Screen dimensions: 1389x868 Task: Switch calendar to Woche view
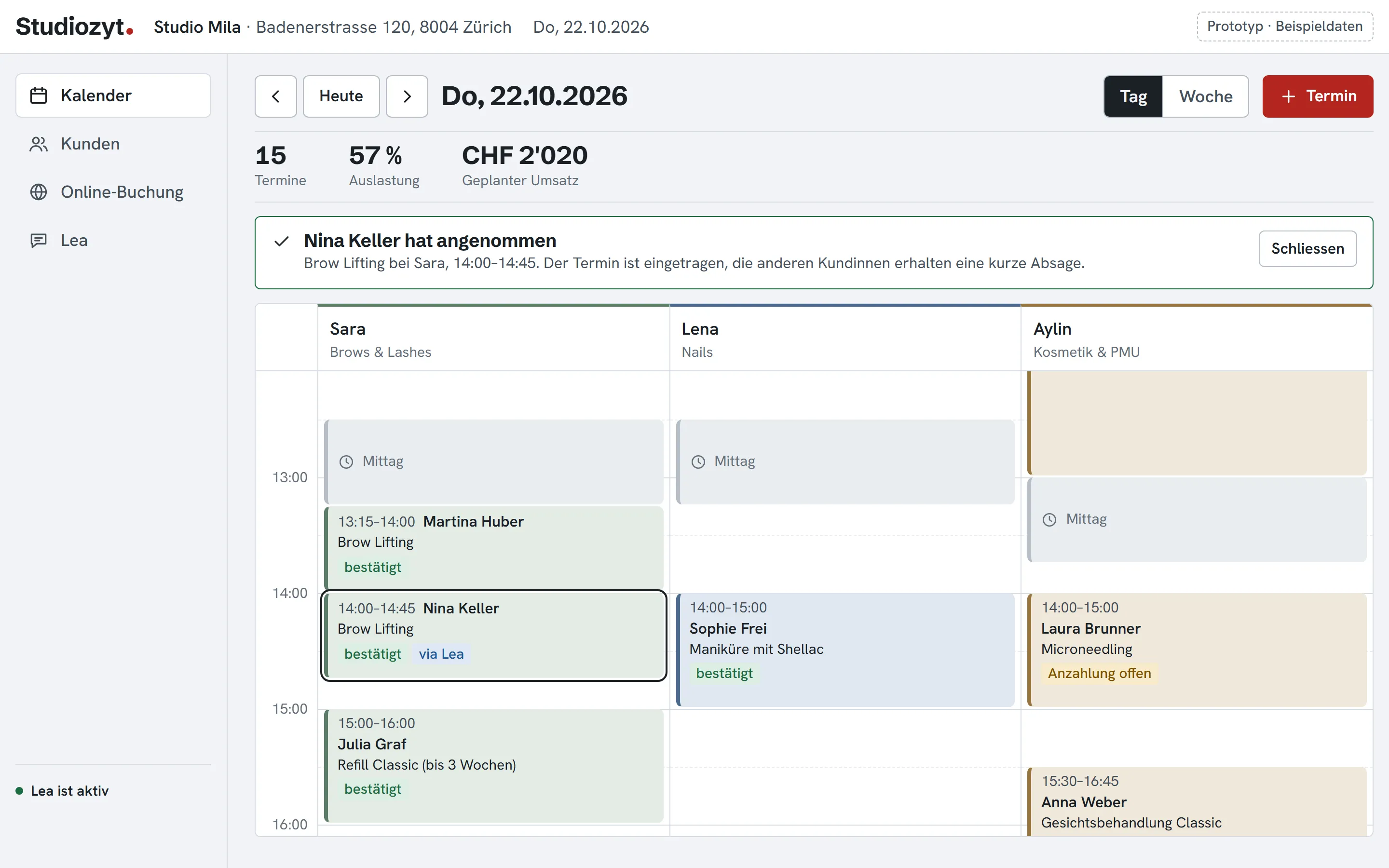pos(1205,96)
